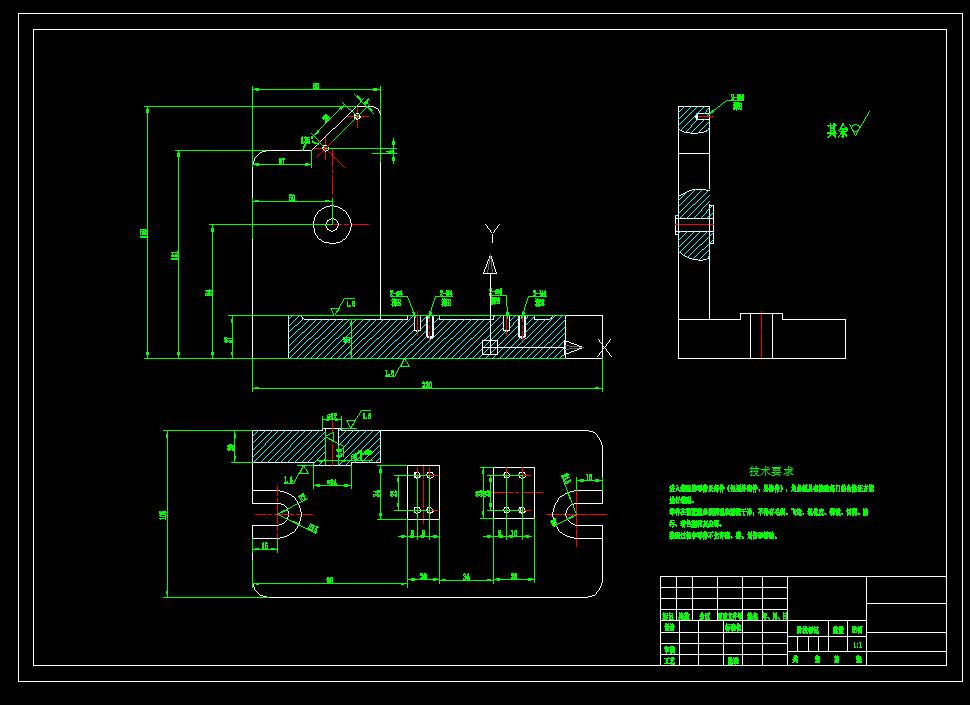This screenshot has height=705, width=970.
Task: Select the 250 overall length dimension
Action: (x=427, y=385)
